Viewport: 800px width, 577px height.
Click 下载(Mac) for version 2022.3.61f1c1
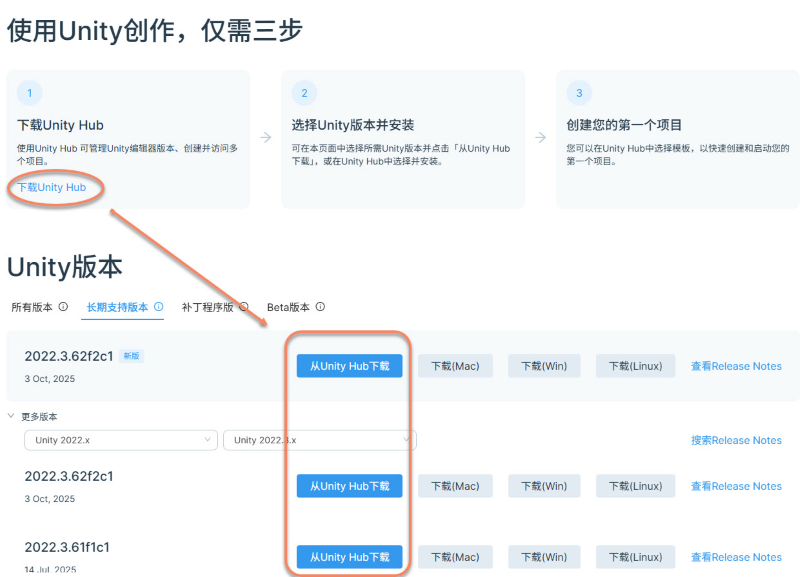455,557
